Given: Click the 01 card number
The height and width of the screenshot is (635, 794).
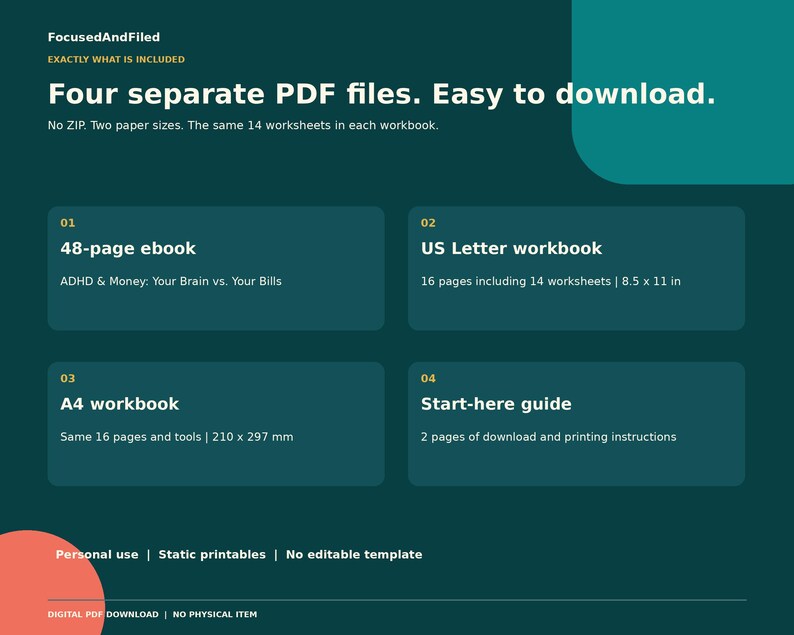Looking at the screenshot, I should coord(67,223).
